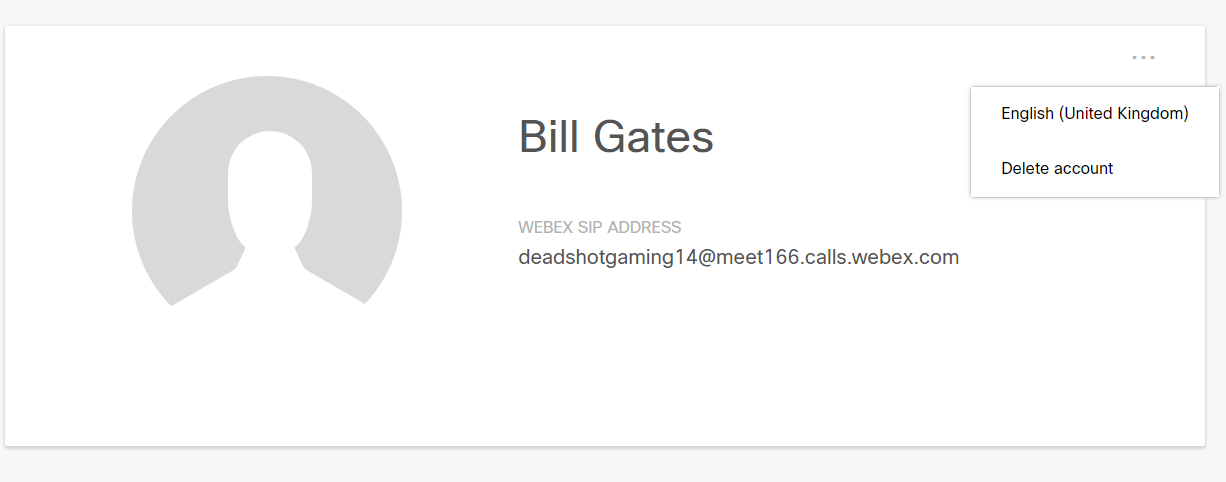Viewport: 1226px width, 482px height.
Task: Open the three-dot more options menu
Action: 1143,57
